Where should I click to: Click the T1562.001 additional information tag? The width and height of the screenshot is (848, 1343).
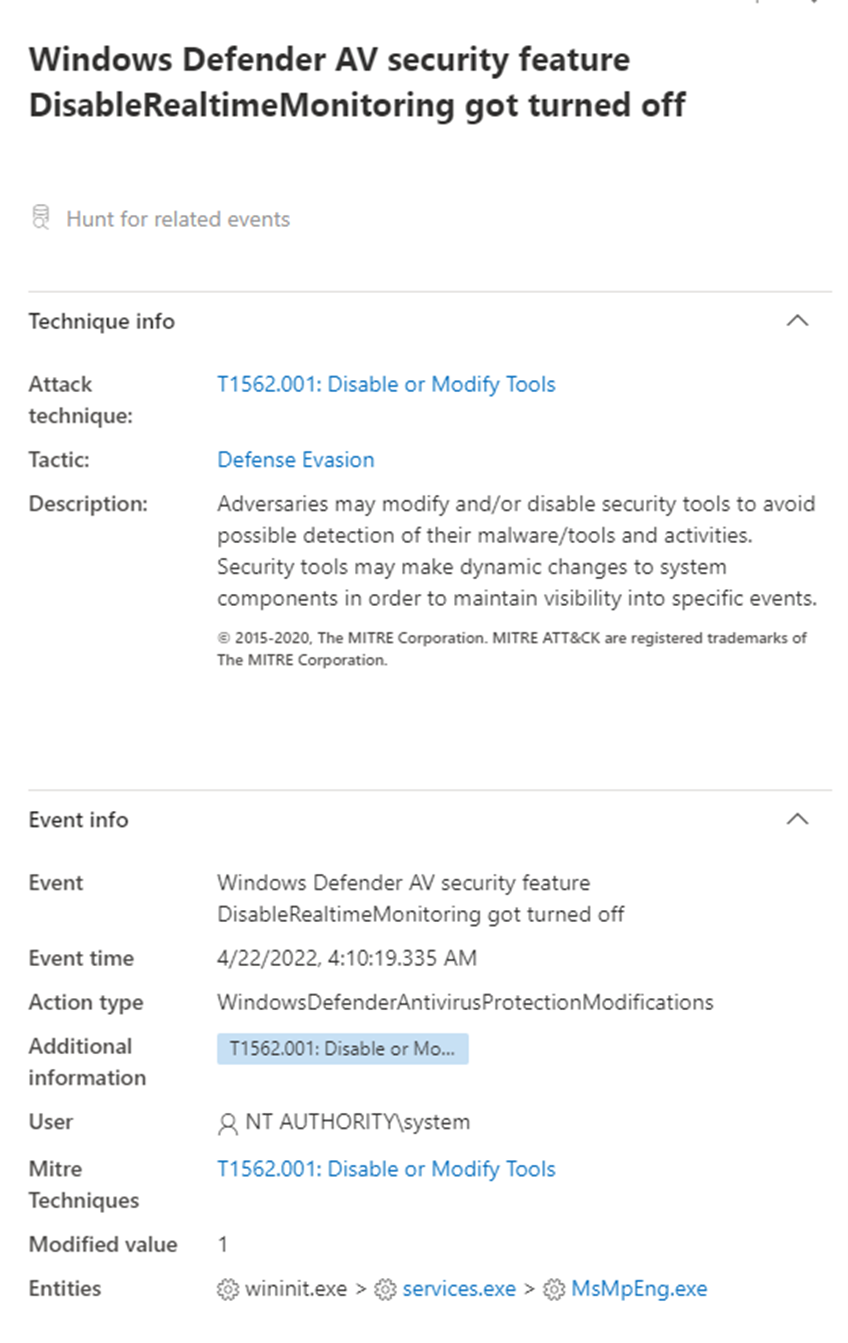pyautogui.click(x=342, y=1049)
